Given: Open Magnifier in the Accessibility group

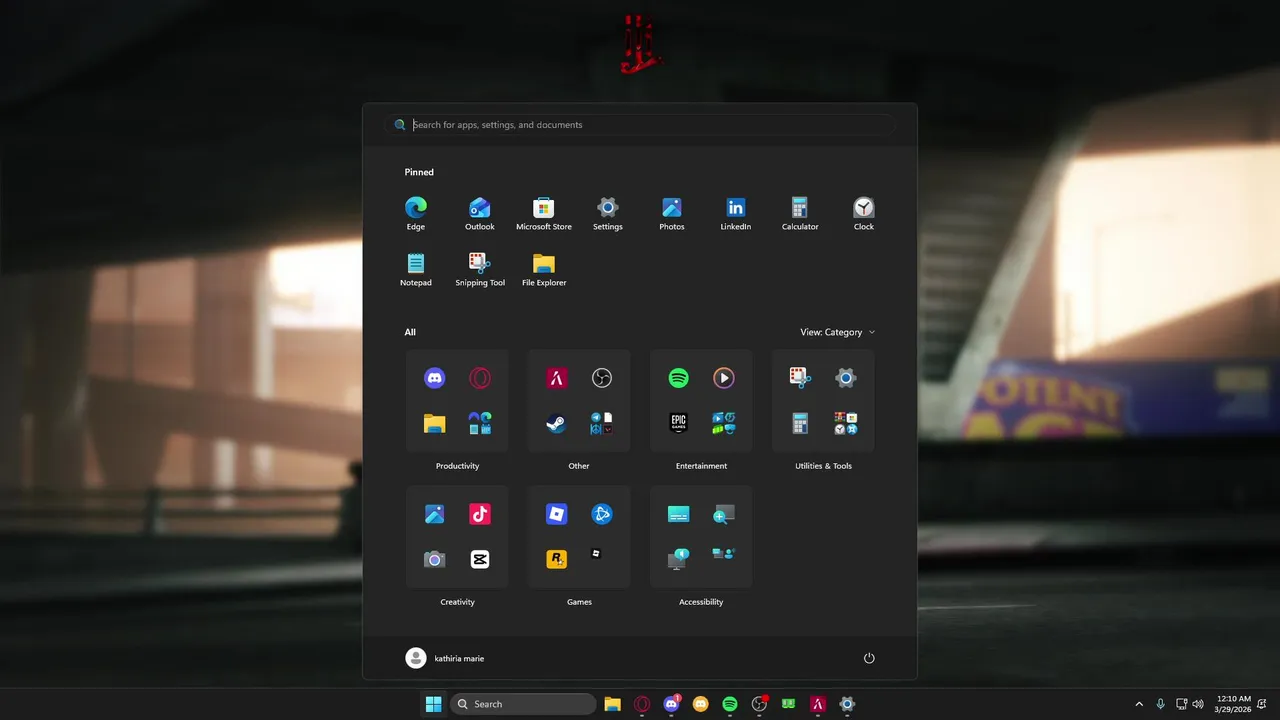Looking at the screenshot, I should coord(724,514).
